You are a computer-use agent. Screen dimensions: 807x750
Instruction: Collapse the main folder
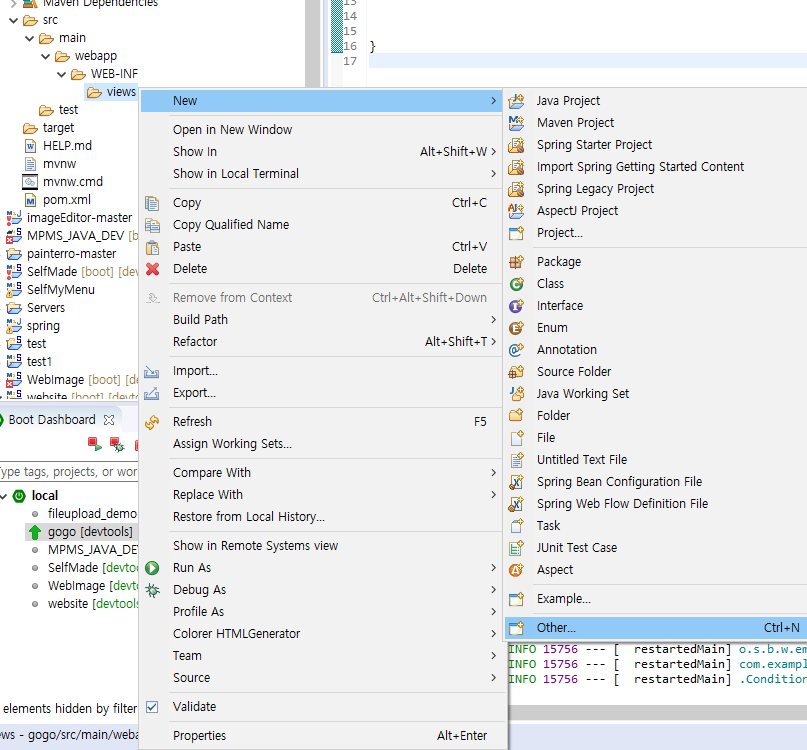point(30,39)
